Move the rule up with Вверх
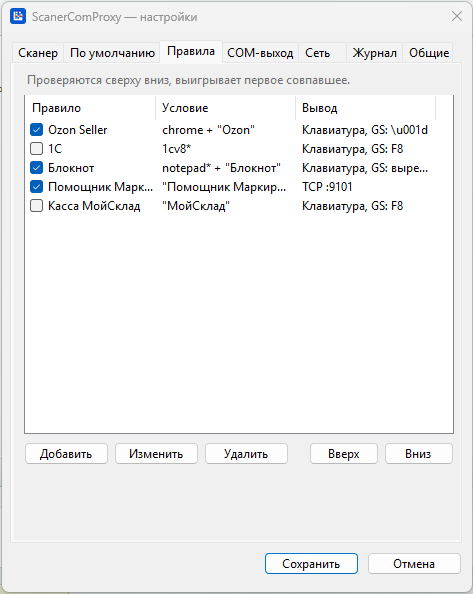The width and height of the screenshot is (473, 594). pyautogui.click(x=343, y=453)
